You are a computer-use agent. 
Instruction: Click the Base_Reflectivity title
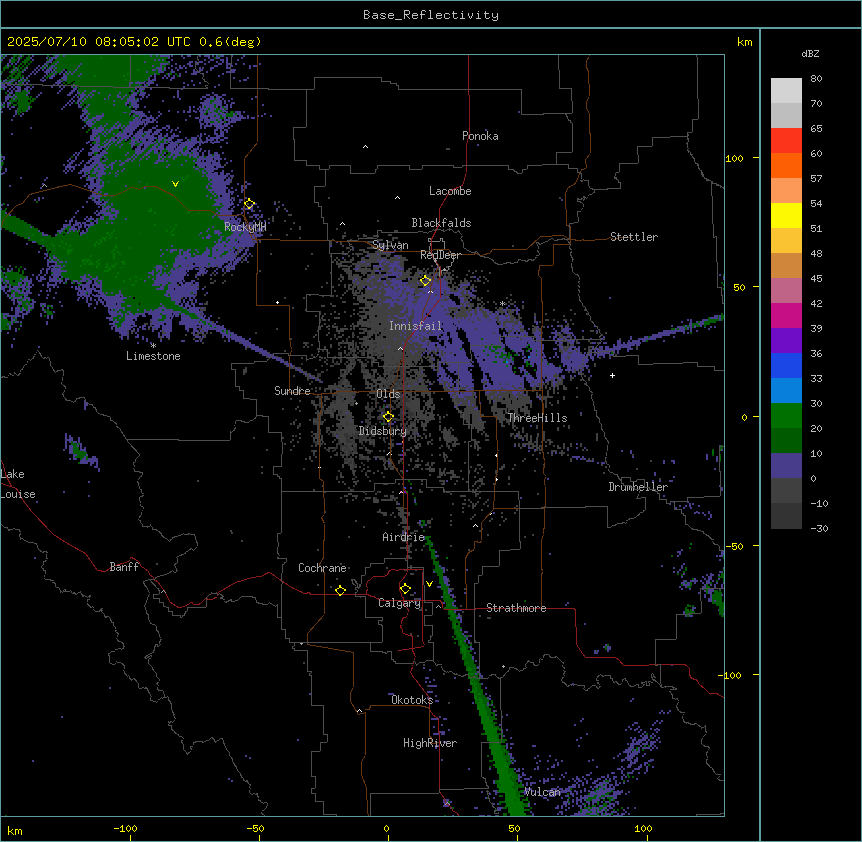[431, 15]
